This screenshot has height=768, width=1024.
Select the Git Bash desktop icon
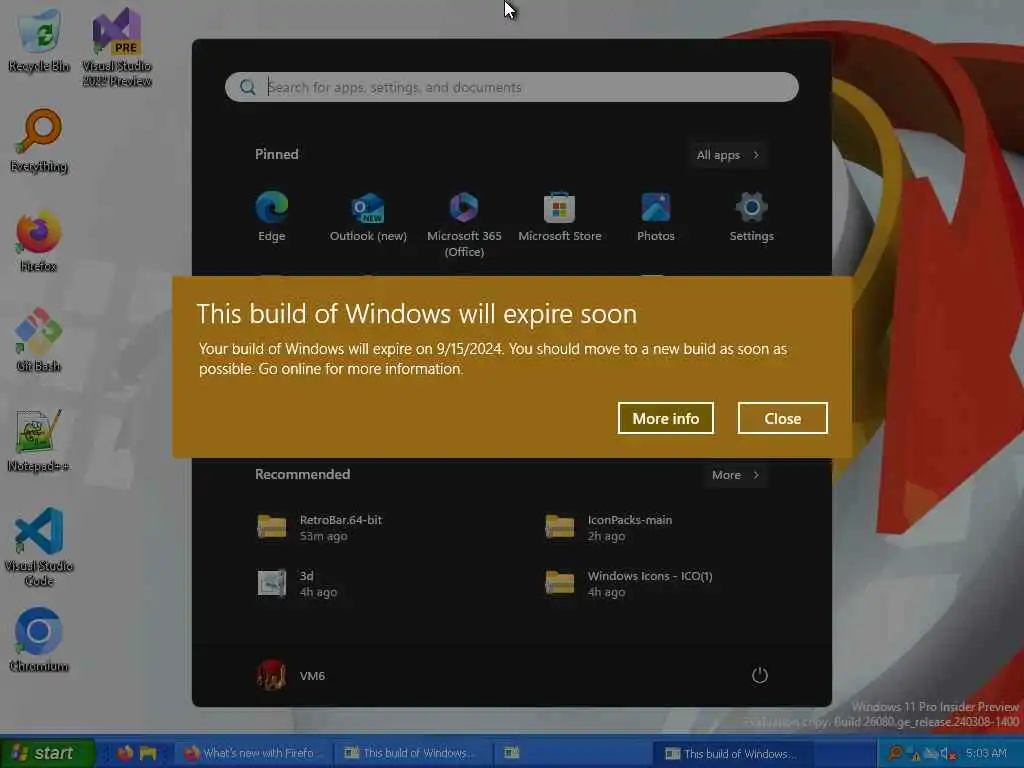click(x=39, y=340)
